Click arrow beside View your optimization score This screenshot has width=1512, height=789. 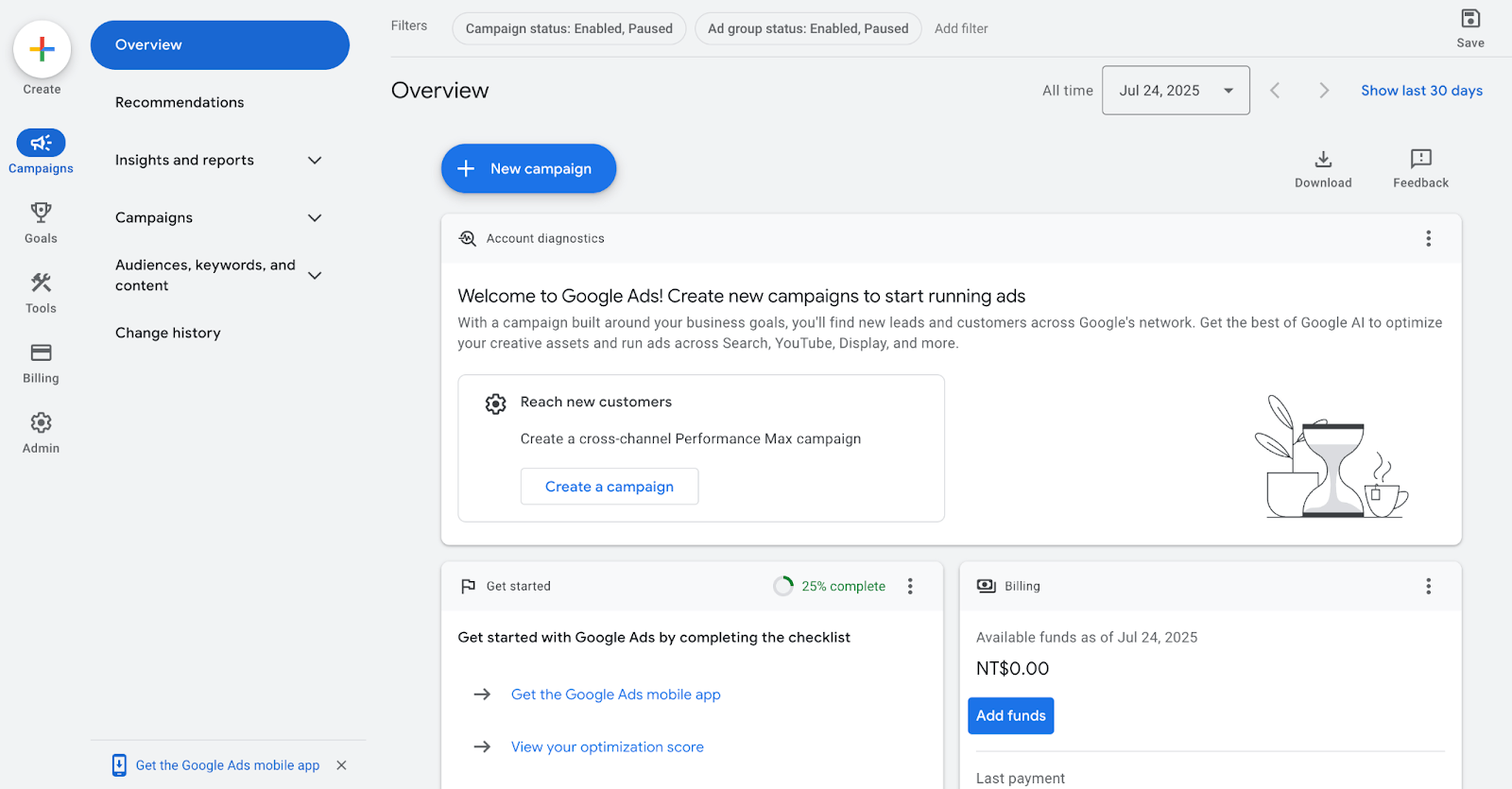click(x=482, y=746)
